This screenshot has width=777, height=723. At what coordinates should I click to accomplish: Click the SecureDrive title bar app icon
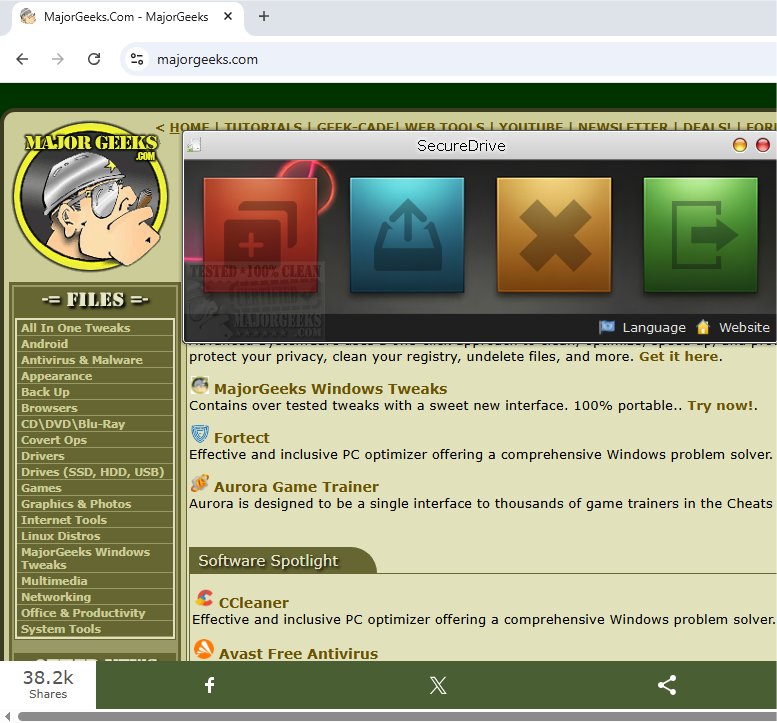tap(194, 145)
